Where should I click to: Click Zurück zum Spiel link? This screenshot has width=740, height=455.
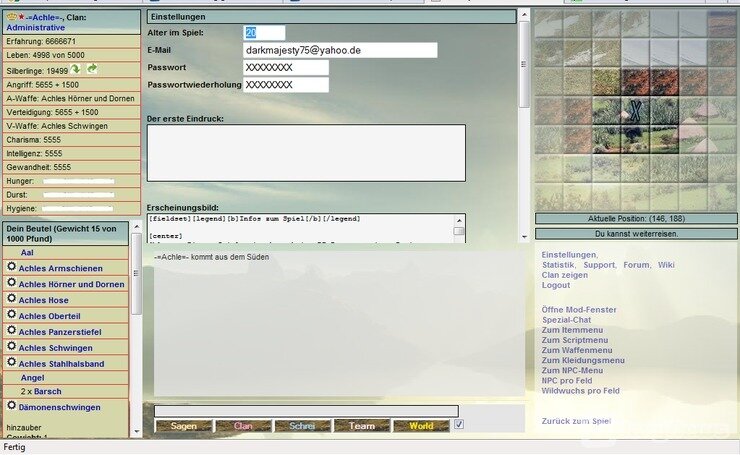[576, 421]
